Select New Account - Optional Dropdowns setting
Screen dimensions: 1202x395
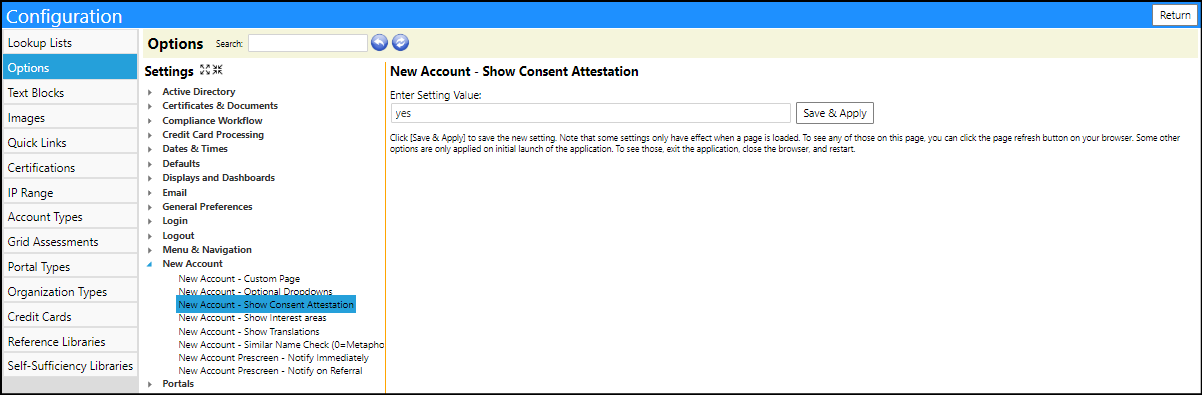click(x=255, y=292)
